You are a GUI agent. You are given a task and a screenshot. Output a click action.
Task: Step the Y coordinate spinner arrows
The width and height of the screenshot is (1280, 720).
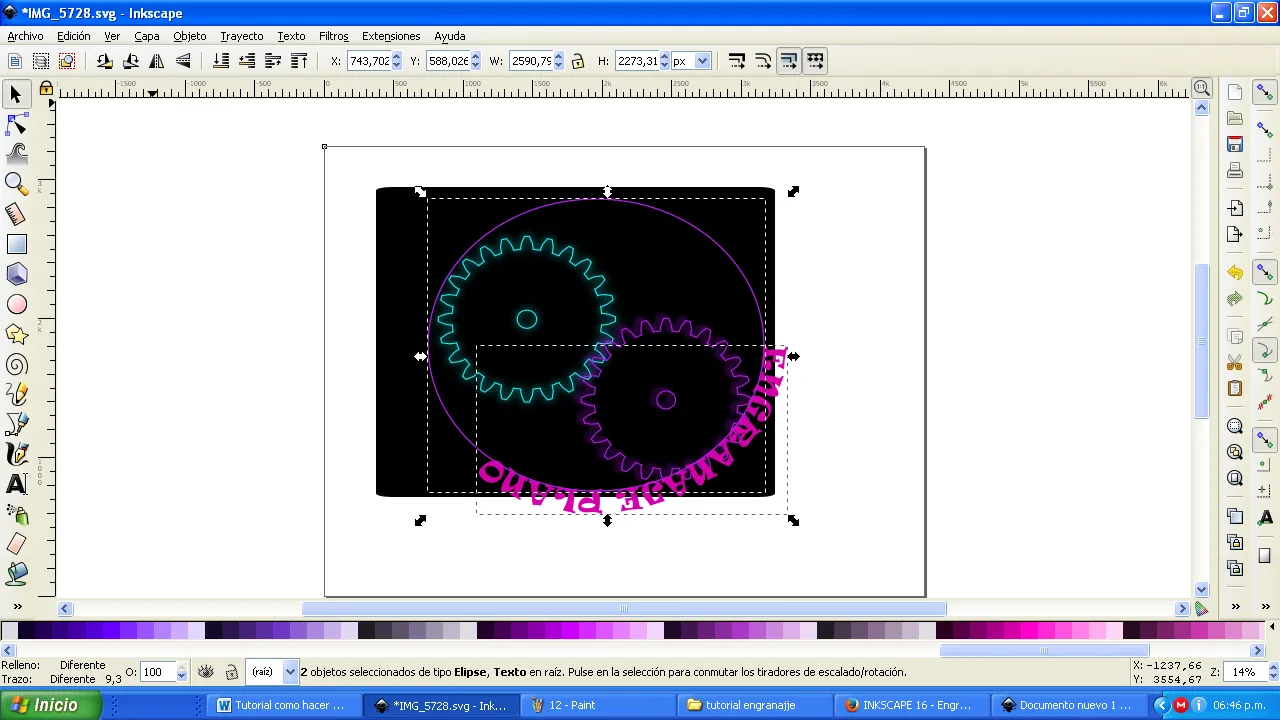[x=475, y=61]
